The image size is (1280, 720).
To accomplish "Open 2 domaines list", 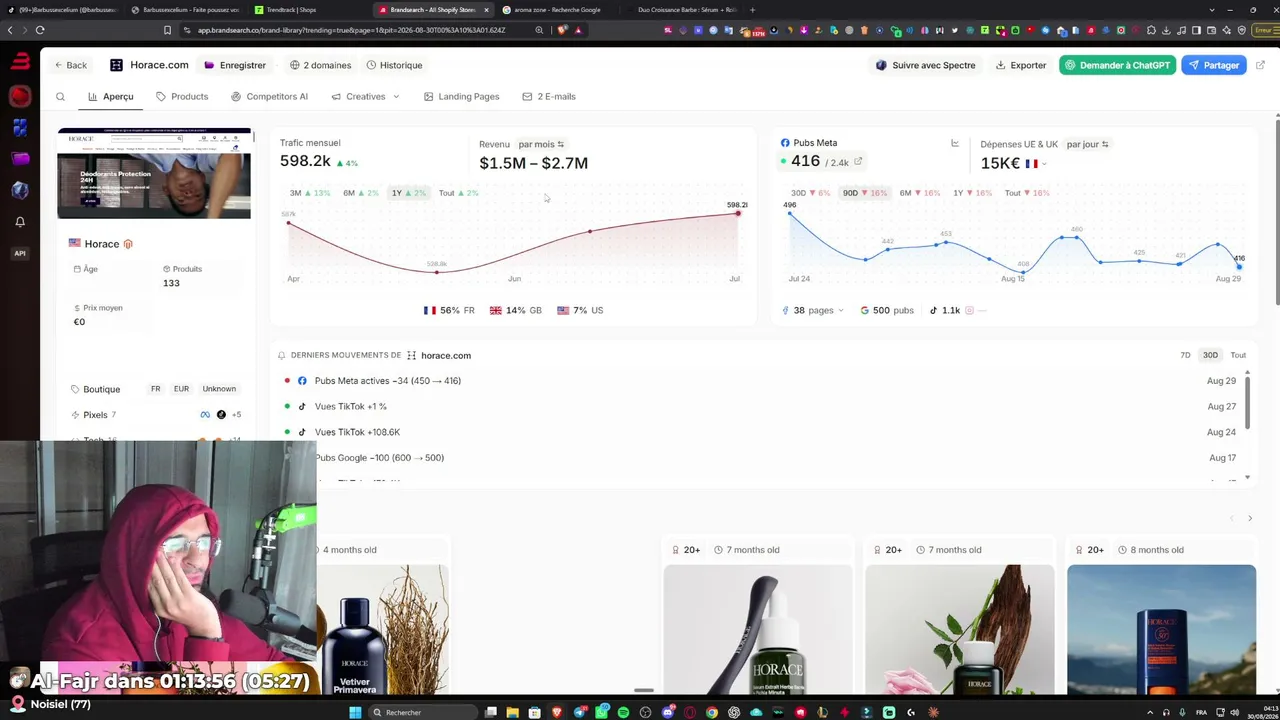I will pyautogui.click(x=320, y=65).
